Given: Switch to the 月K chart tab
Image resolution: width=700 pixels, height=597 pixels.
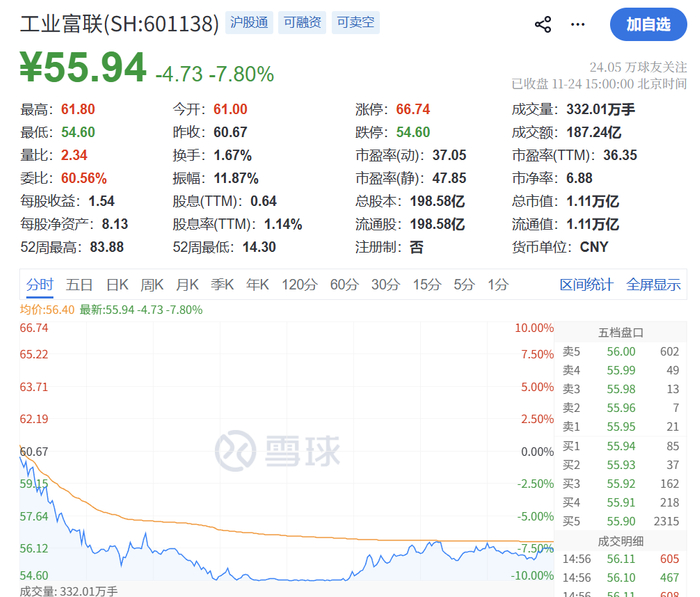Looking at the screenshot, I should pos(187,284).
